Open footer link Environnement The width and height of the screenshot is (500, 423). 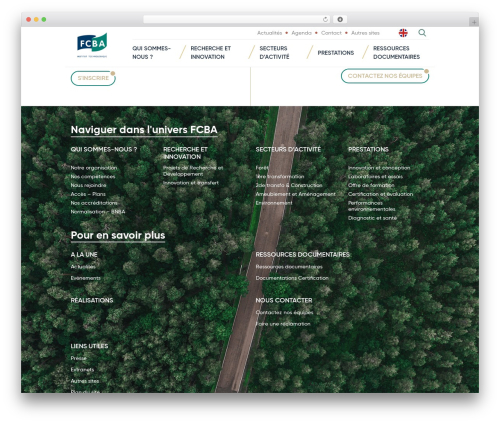click(274, 203)
